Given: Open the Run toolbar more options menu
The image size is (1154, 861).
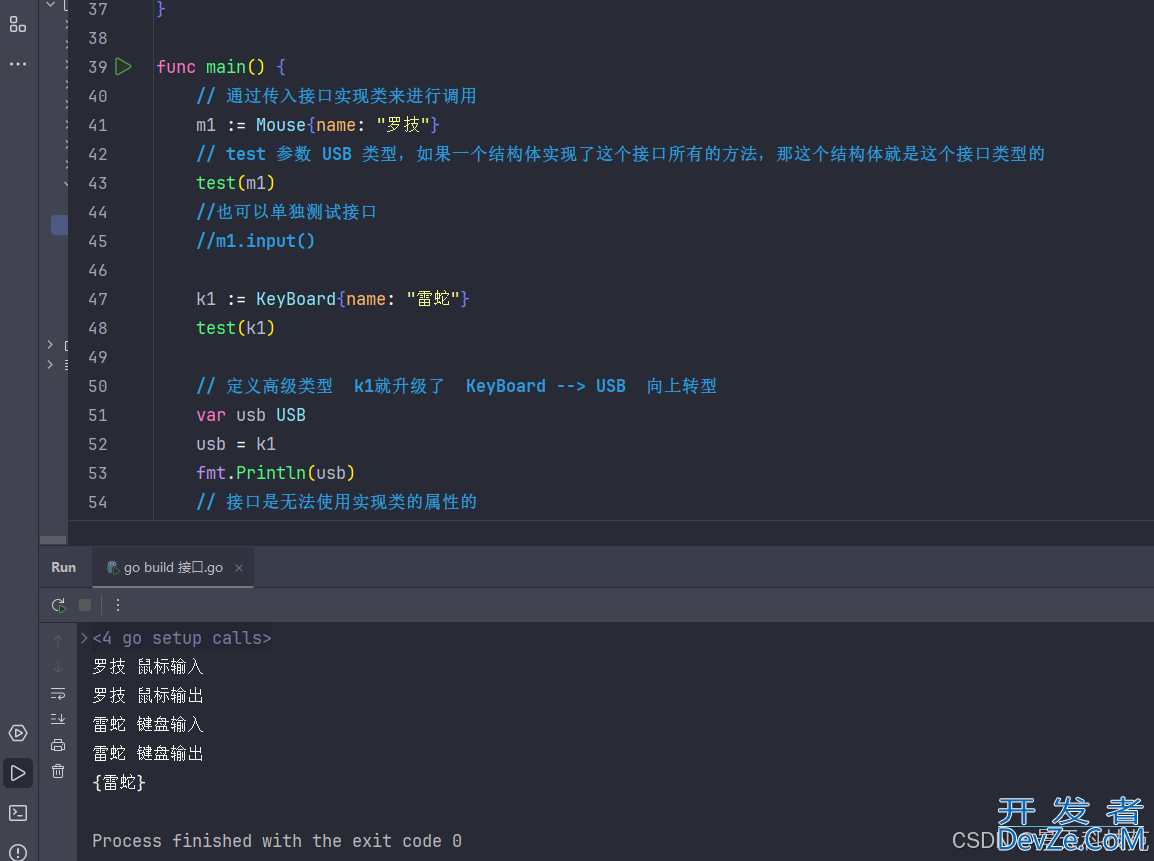Looking at the screenshot, I should point(118,605).
